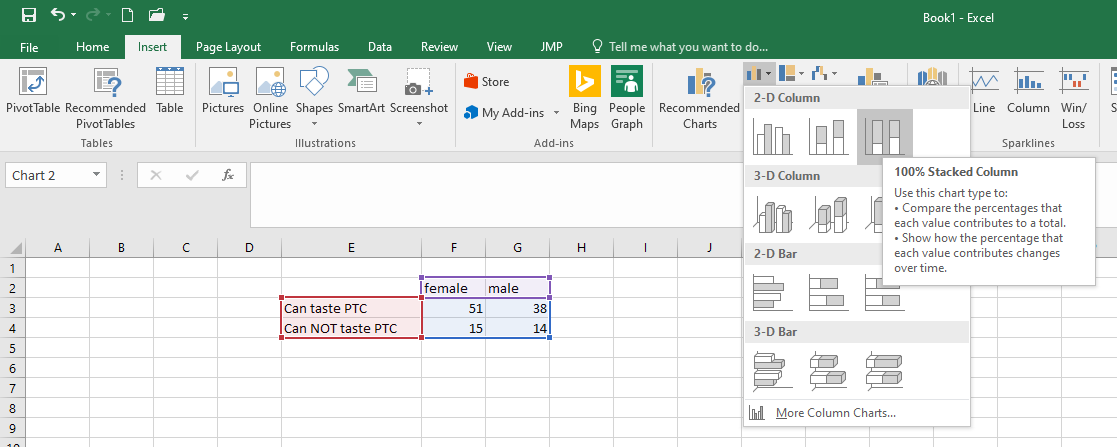This screenshot has height=447, width=1117.
Task: Choose the 2-D Stacked Column chart
Action: tap(828, 136)
